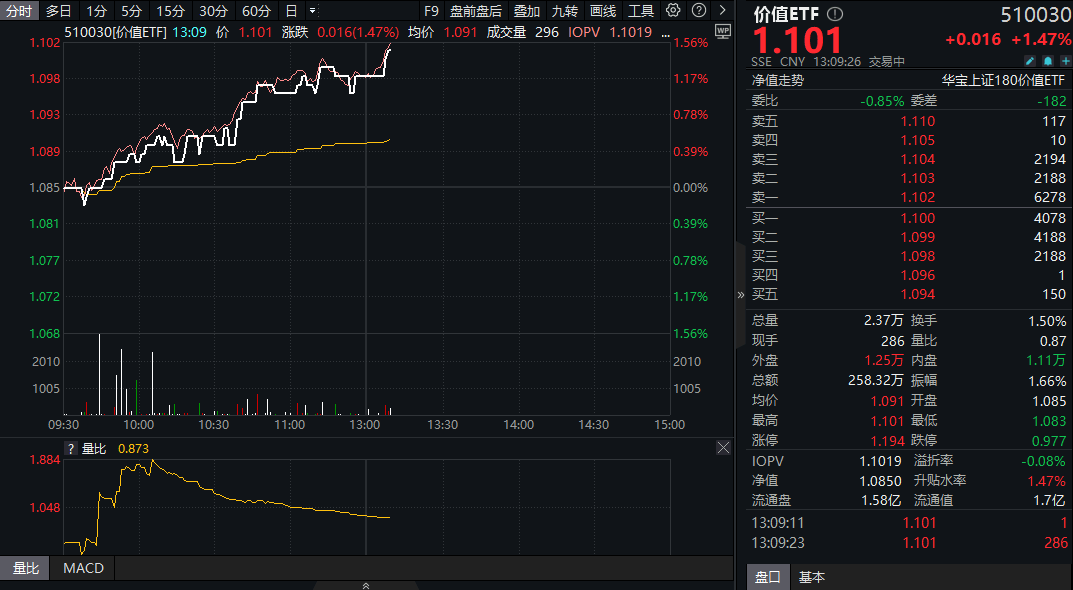Toggle the 九转 indicator on chart
This screenshot has width=1073, height=590.
pyautogui.click(x=564, y=11)
